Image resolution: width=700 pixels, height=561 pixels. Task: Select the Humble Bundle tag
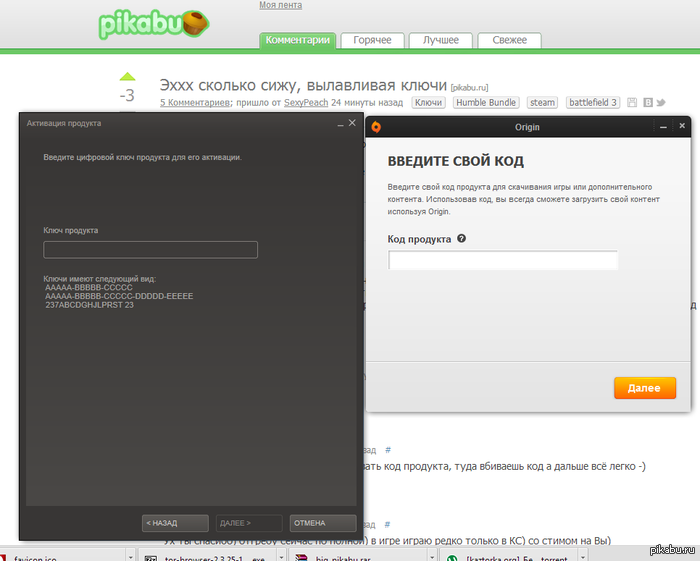486,103
